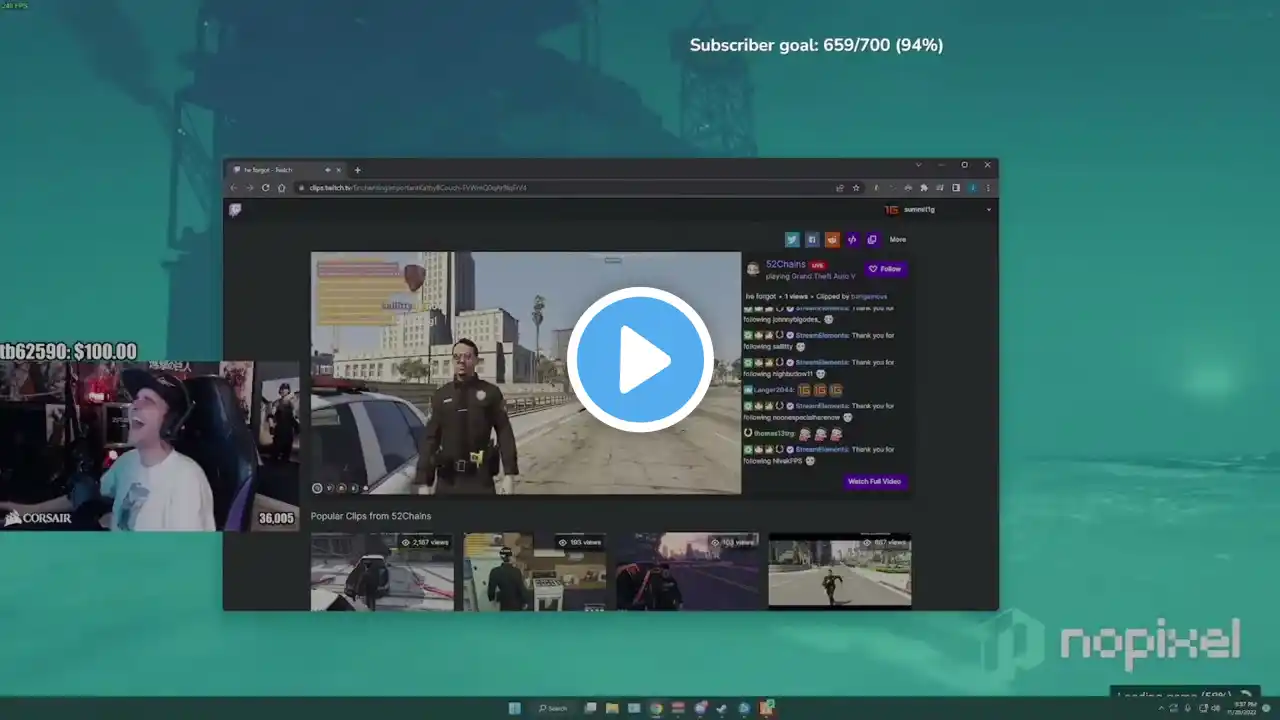Select the 'Ive forgot - Twitch' tab

click(285, 170)
